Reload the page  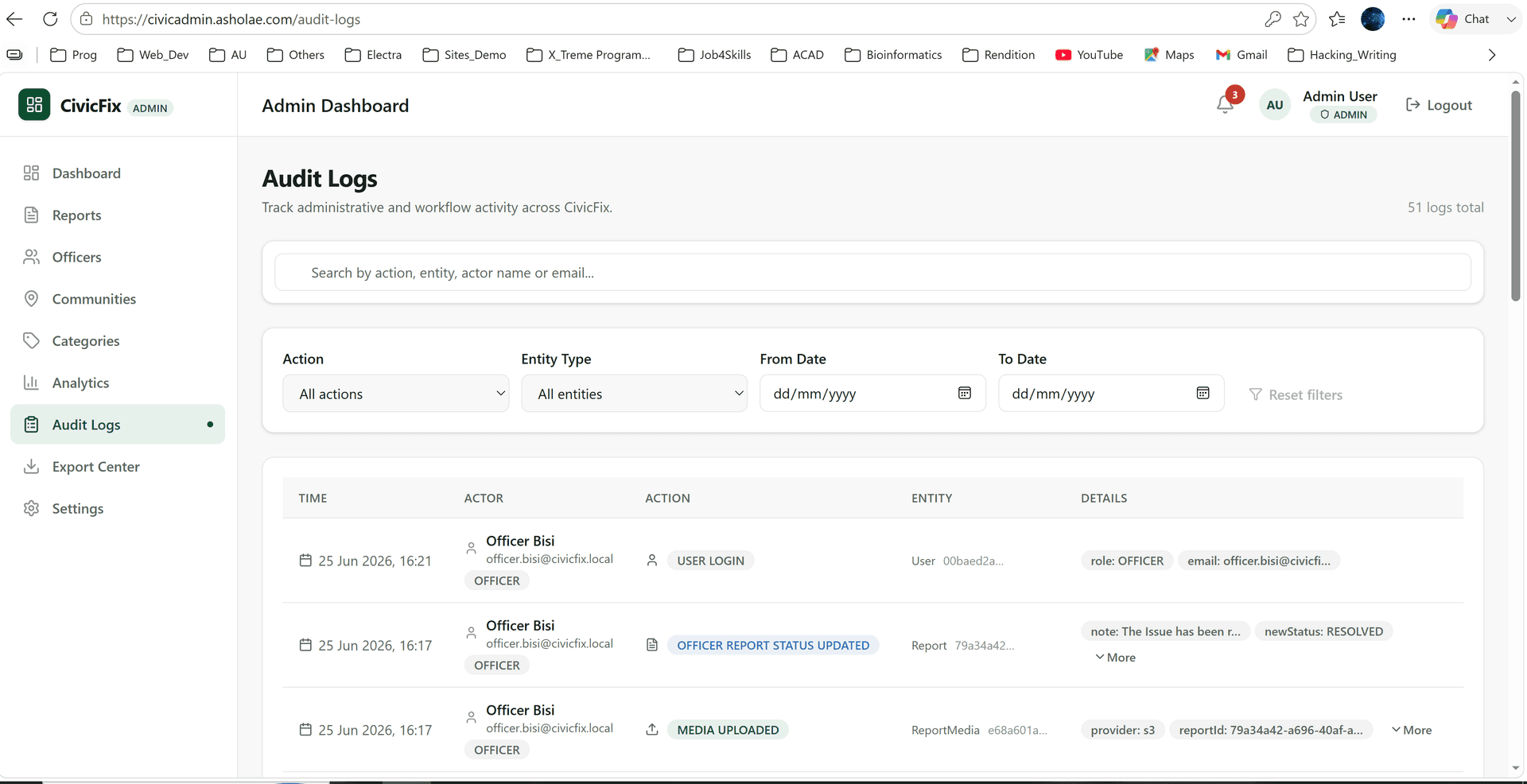[x=50, y=19]
